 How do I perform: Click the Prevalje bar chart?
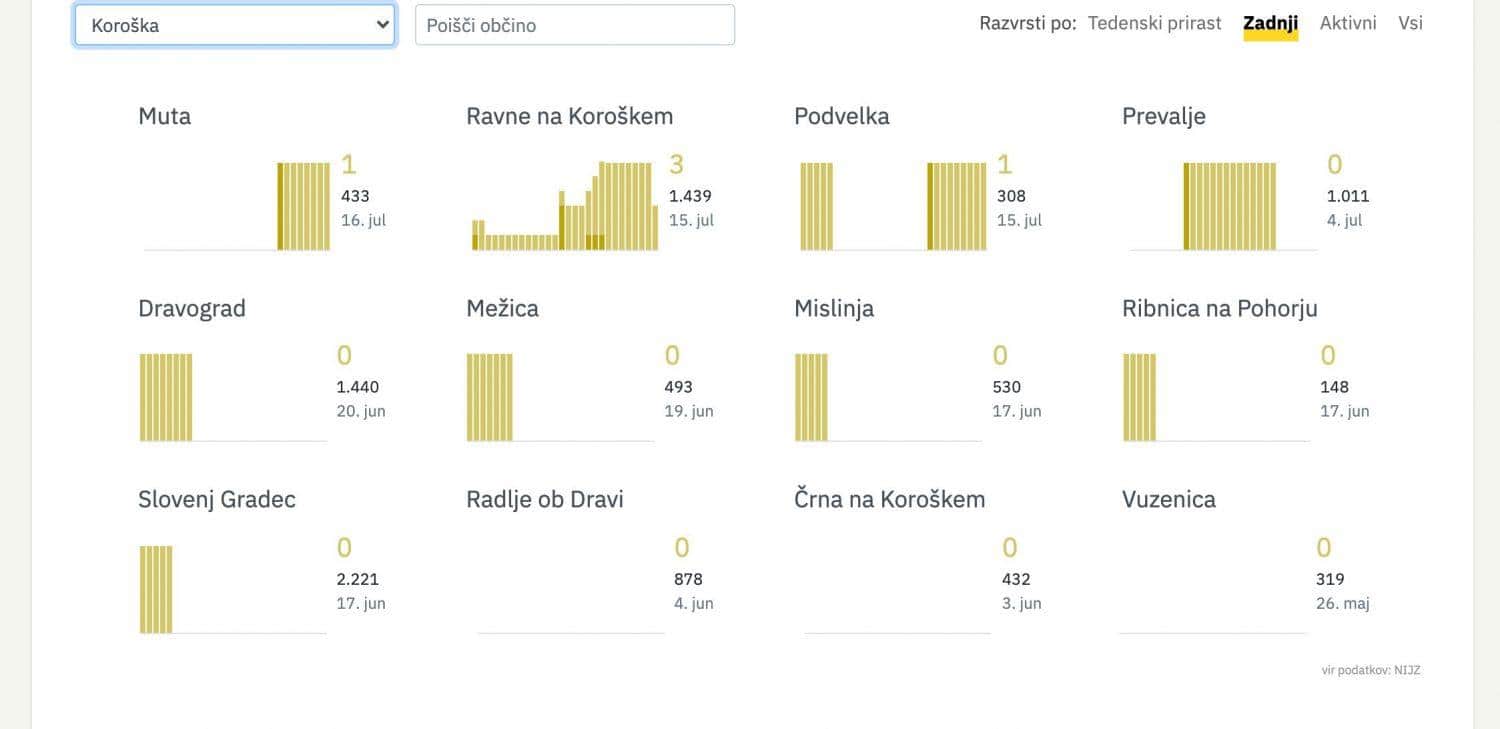click(x=1222, y=205)
